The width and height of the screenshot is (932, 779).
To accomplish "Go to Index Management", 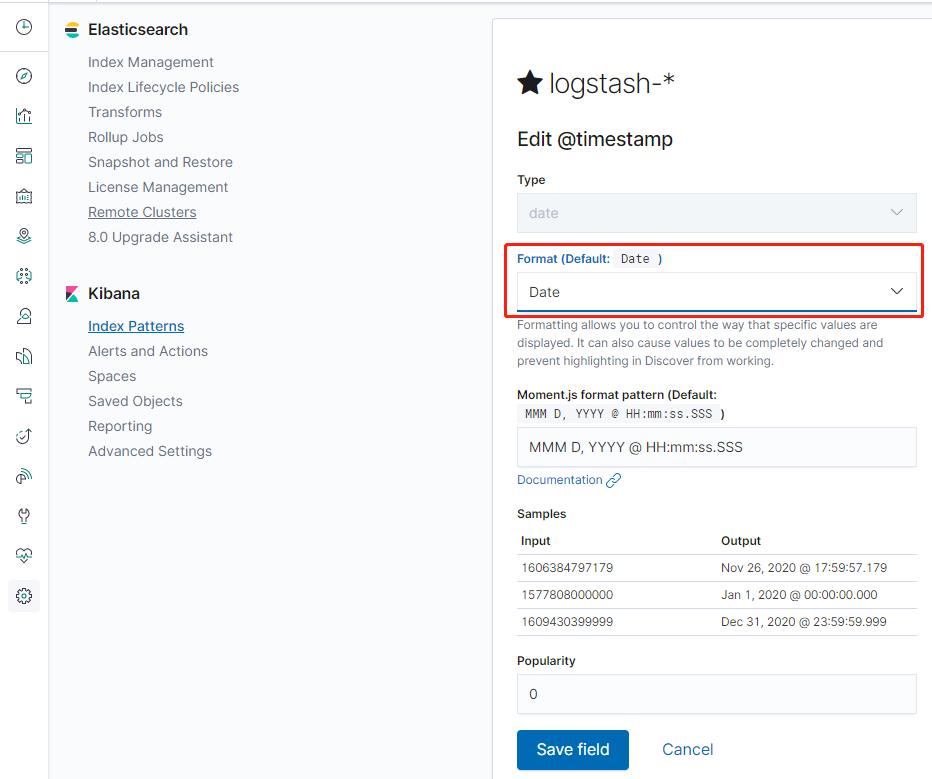I will [150, 62].
